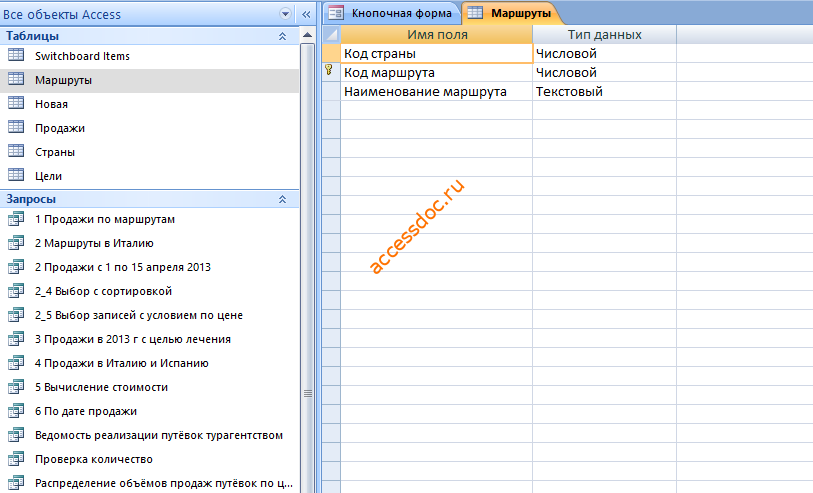This screenshot has width=813, height=493.
Task: Click the Таблицы group header
Action: click(x=149, y=36)
